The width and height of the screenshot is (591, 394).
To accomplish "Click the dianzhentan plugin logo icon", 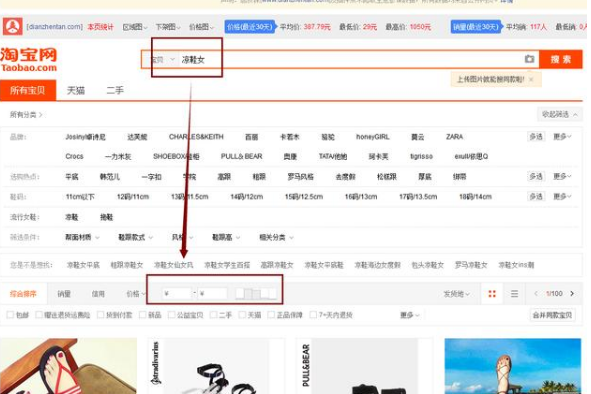I will coord(12,27).
